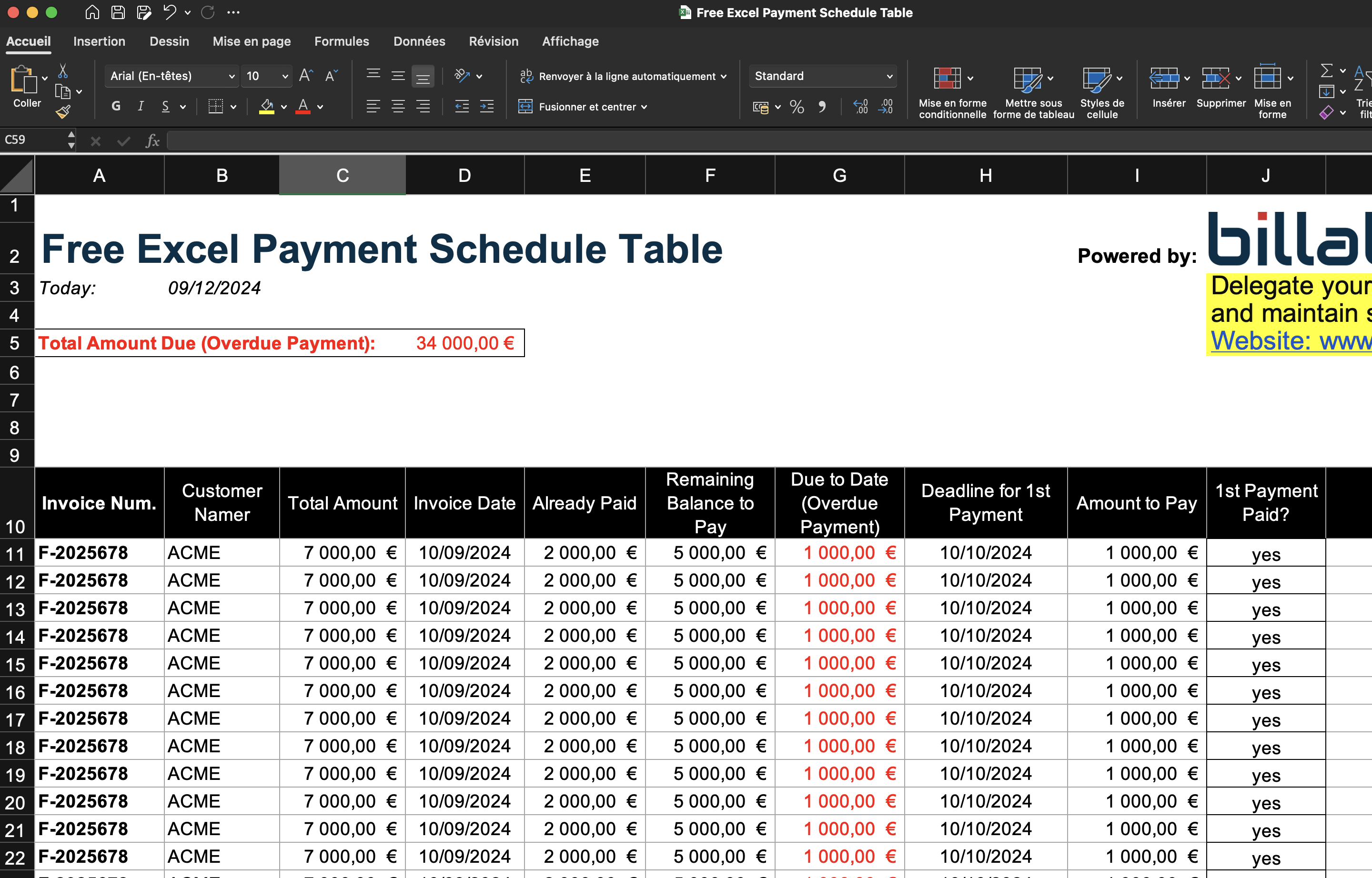Image resolution: width=1372 pixels, height=878 pixels.
Task: Apply the percentage number format
Action: click(797, 107)
